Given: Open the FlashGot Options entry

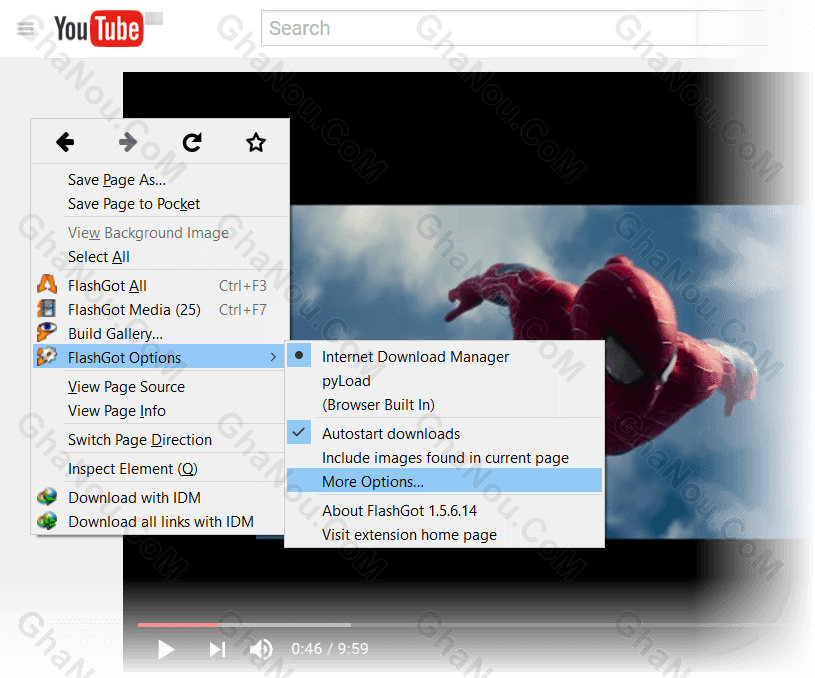Looking at the screenshot, I should click(159, 357).
